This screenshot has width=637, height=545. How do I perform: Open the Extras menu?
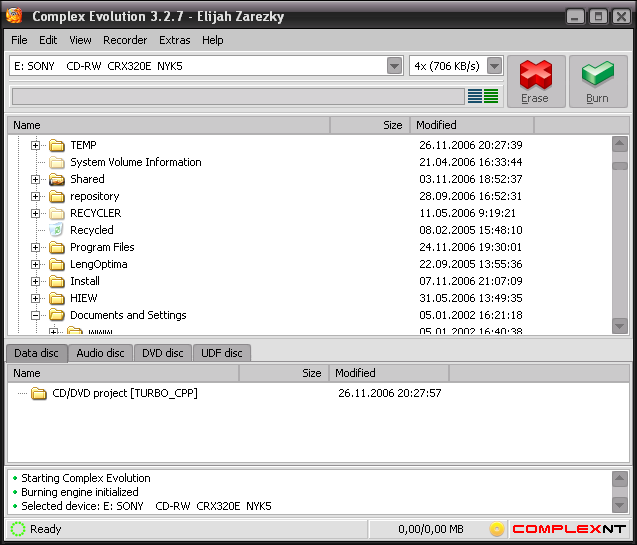click(x=174, y=40)
